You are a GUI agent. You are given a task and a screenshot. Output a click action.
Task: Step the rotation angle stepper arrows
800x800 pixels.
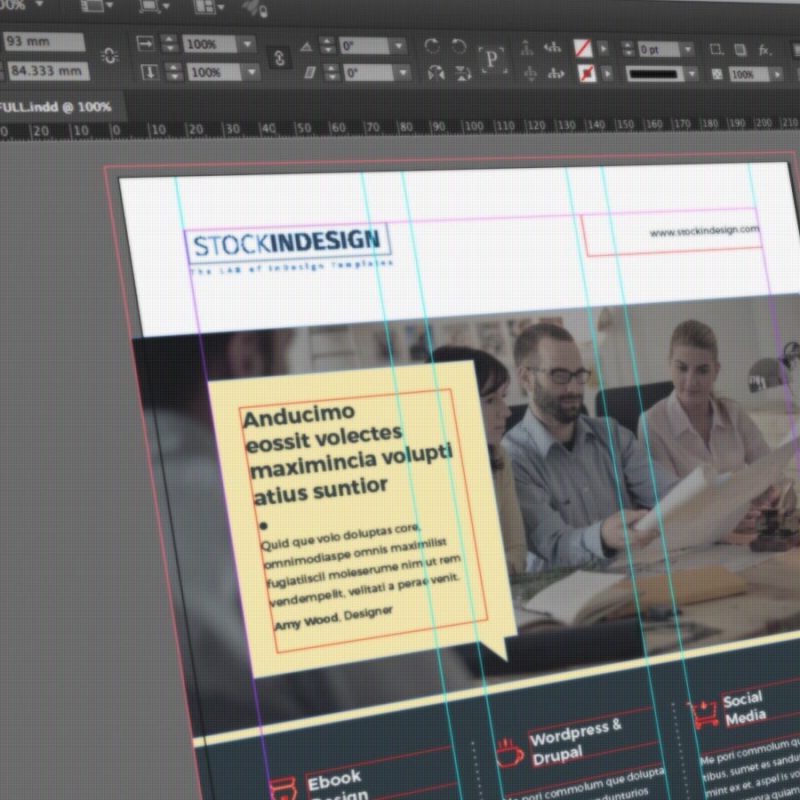pyautogui.click(x=327, y=45)
